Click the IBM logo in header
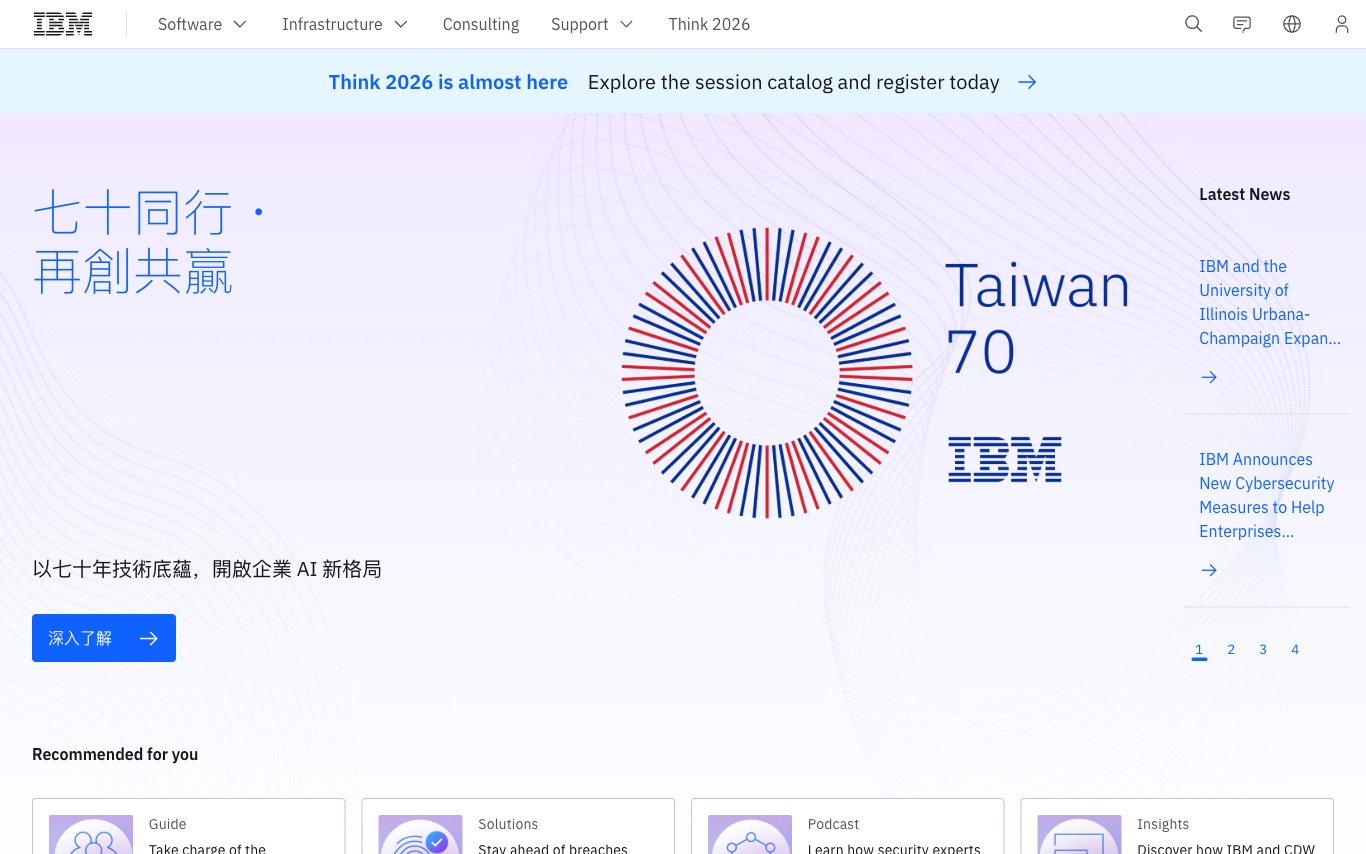 coord(63,24)
